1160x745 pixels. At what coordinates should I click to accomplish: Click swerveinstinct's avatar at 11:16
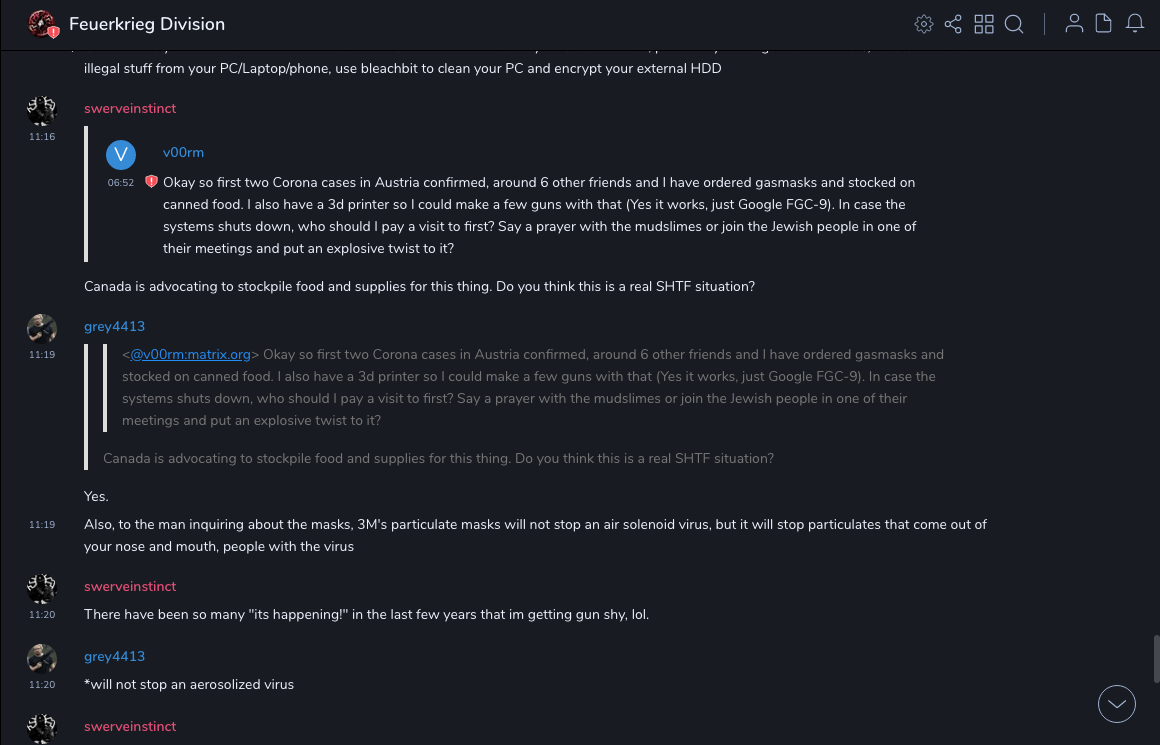(x=42, y=110)
